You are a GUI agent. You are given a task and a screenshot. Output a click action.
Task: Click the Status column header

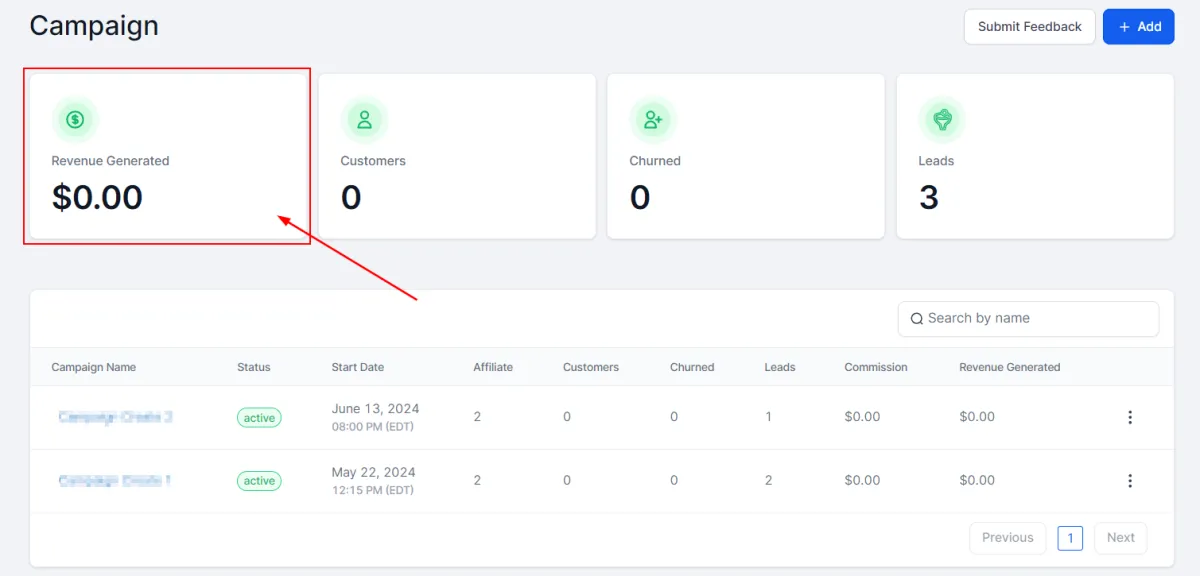point(254,367)
